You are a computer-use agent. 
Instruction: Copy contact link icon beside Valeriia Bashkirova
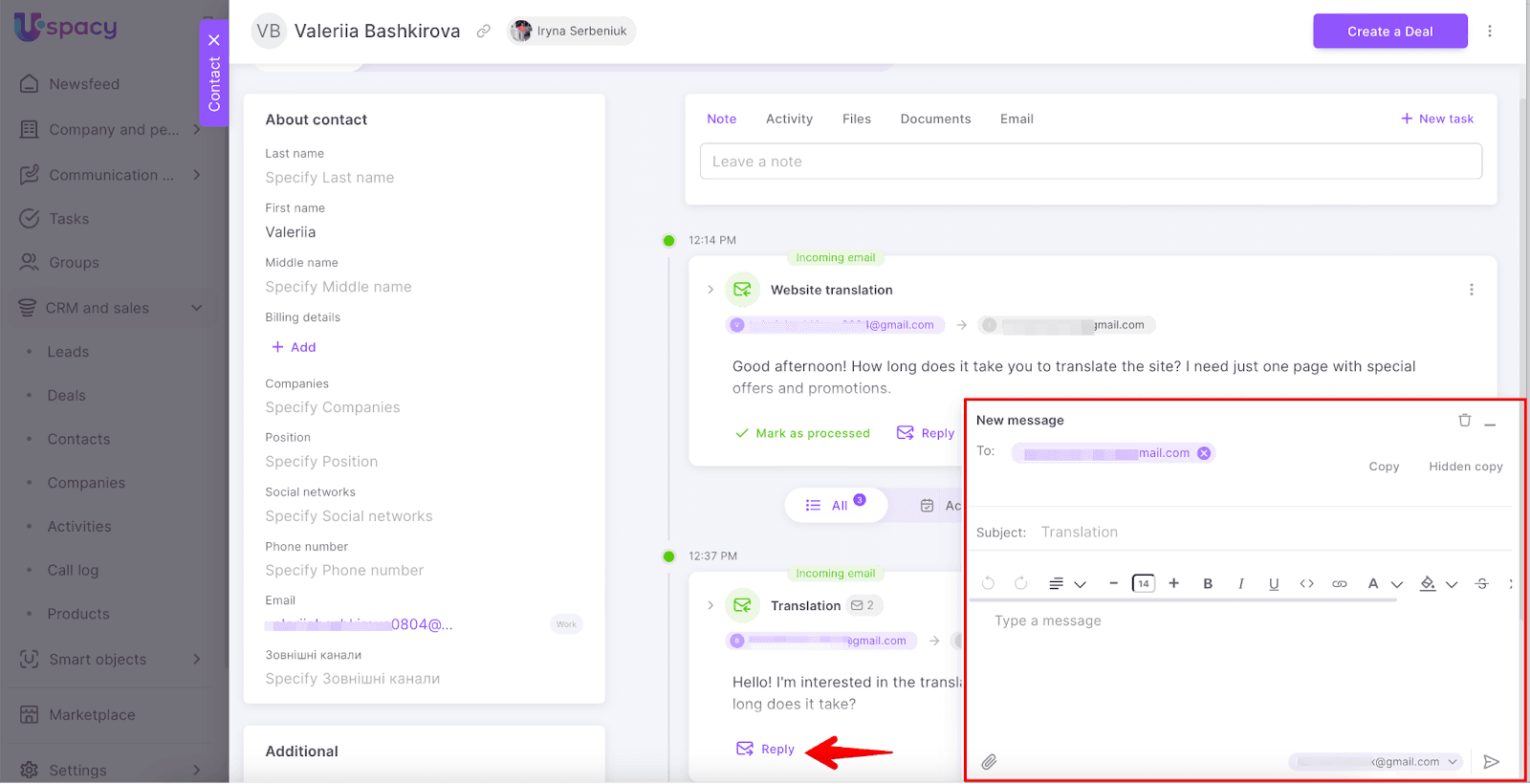(484, 32)
